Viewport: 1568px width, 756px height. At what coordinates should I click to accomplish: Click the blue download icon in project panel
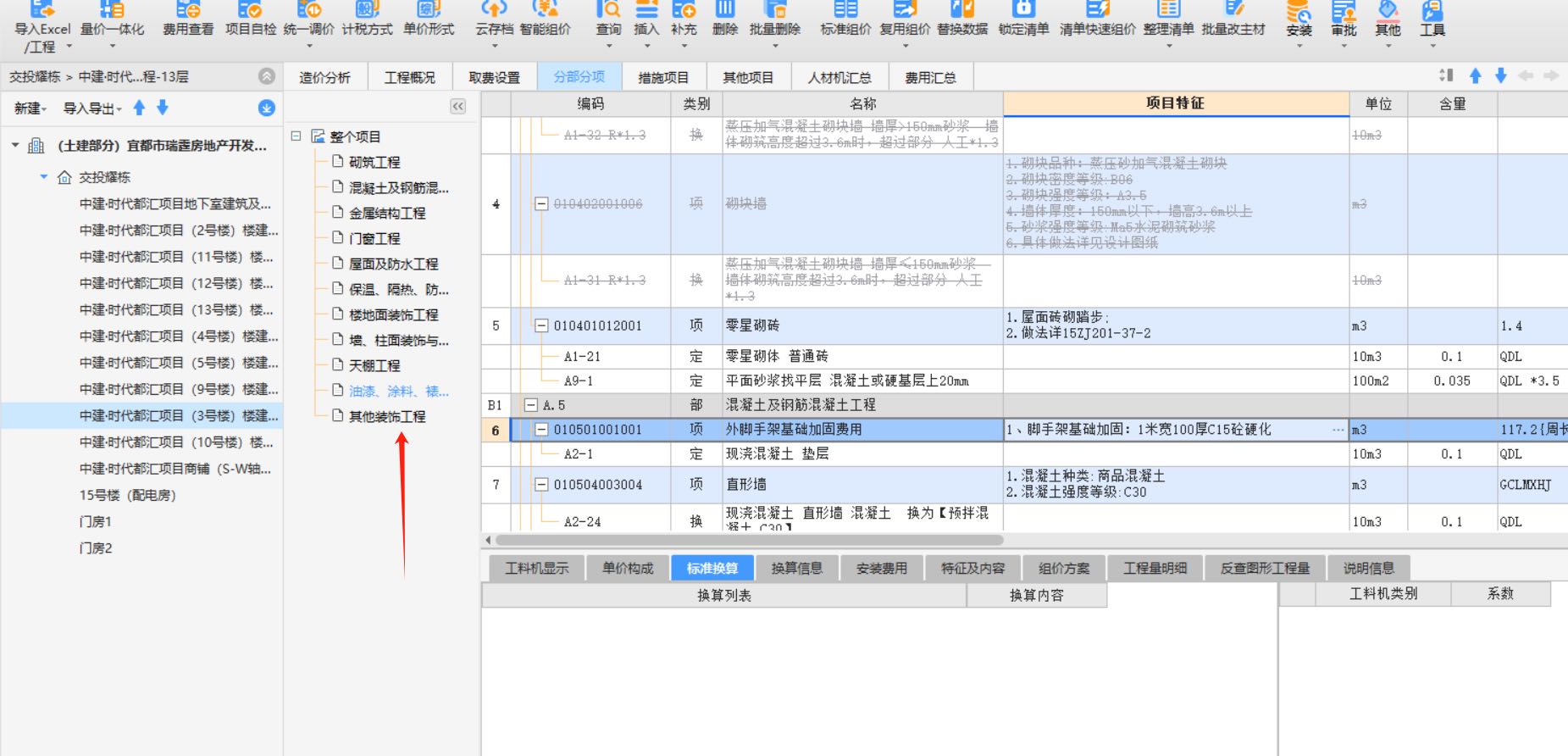266,108
